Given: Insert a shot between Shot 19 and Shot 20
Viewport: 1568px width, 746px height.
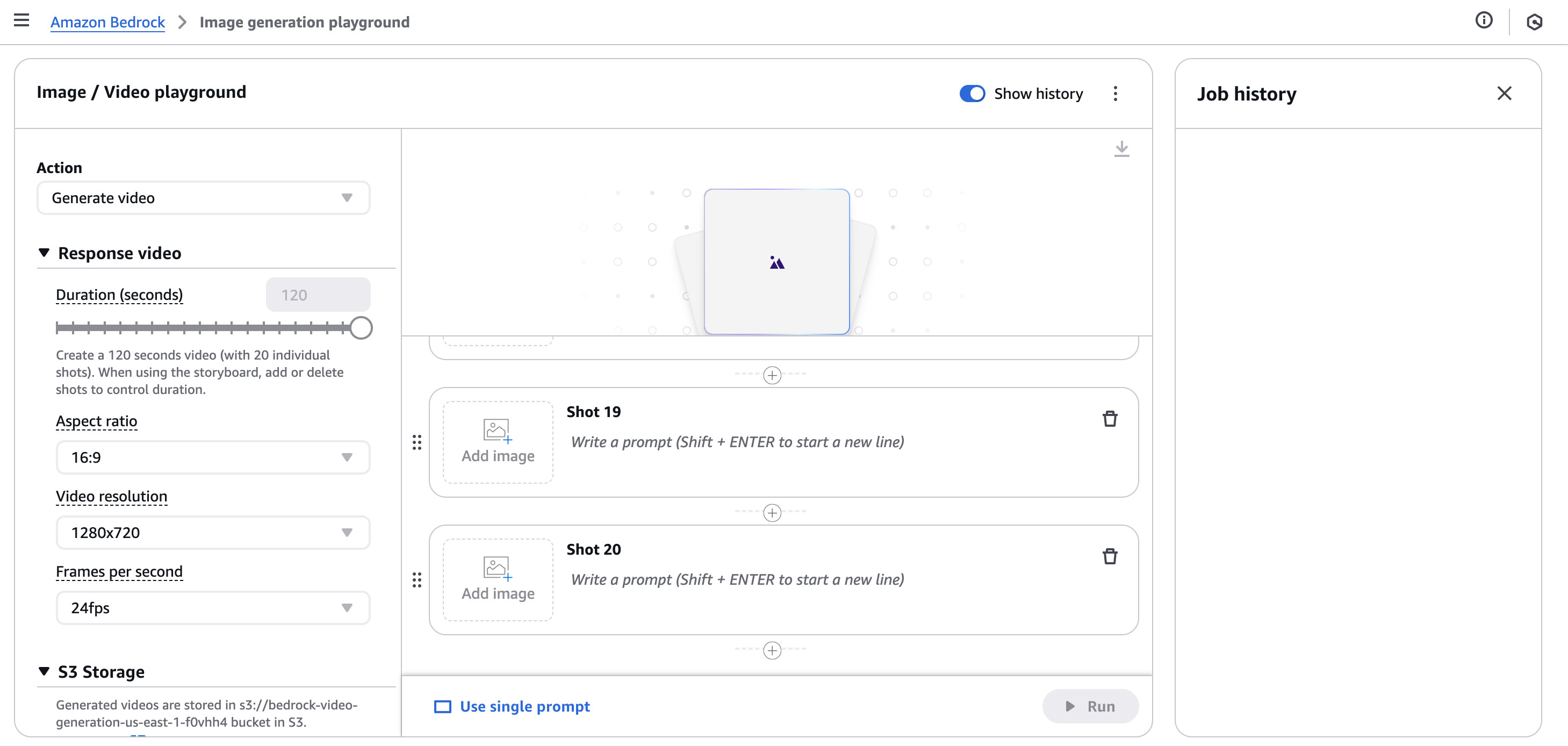Looking at the screenshot, I should tap(772, 512).
